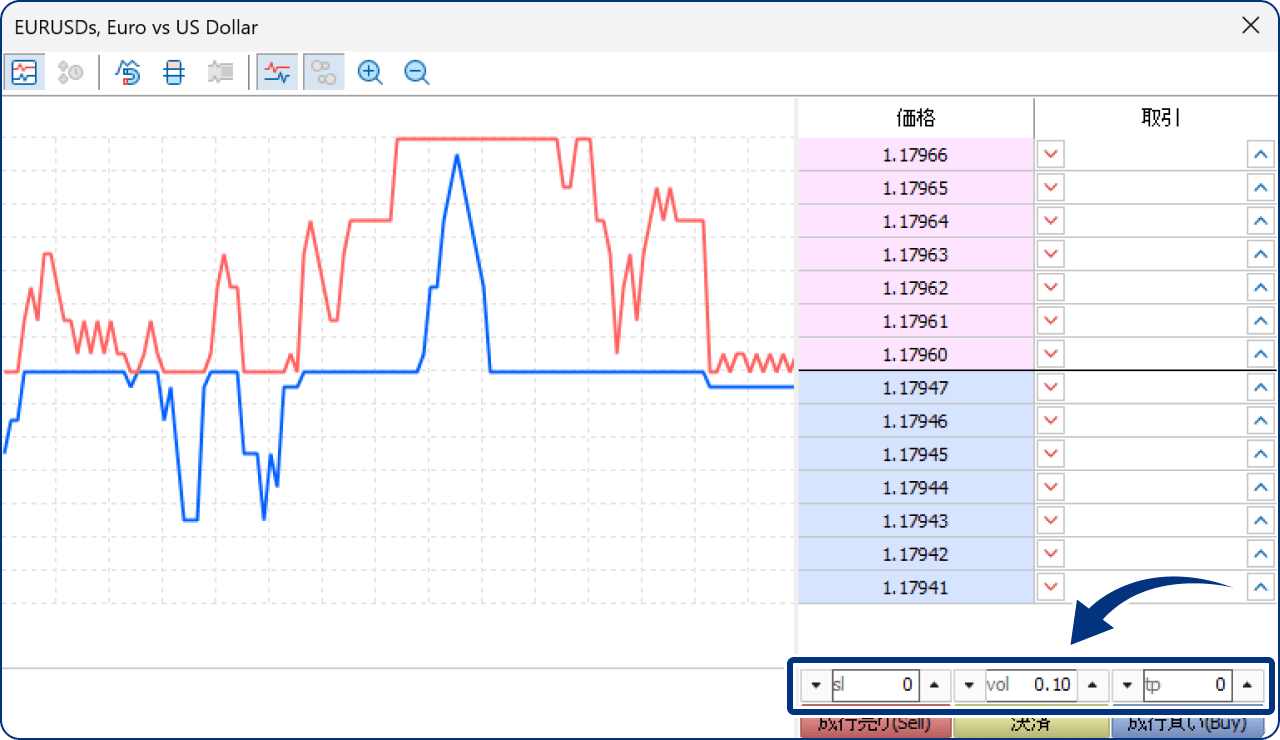The width and height of the screenshot is (1280, 740).
Task: Click the greyed clock settings toolbar icon
Action: pos(71,72)
